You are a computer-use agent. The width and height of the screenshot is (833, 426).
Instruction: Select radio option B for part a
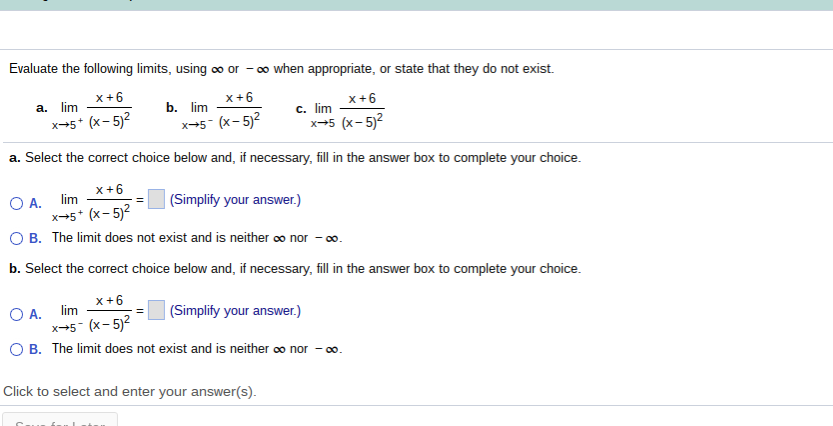pyautogui.click(x=16, y=238)
